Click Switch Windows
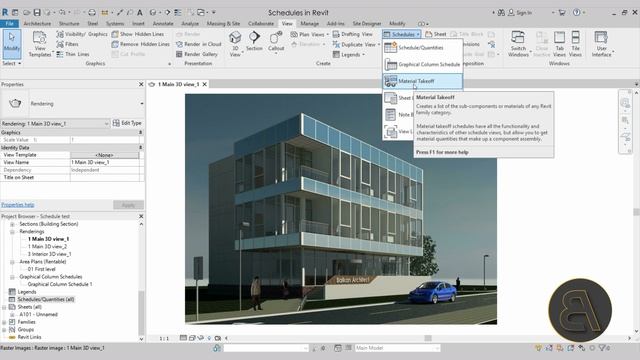The height and width of the screenshot is (360, 640). pyautogui.click(x=518, y=44)
